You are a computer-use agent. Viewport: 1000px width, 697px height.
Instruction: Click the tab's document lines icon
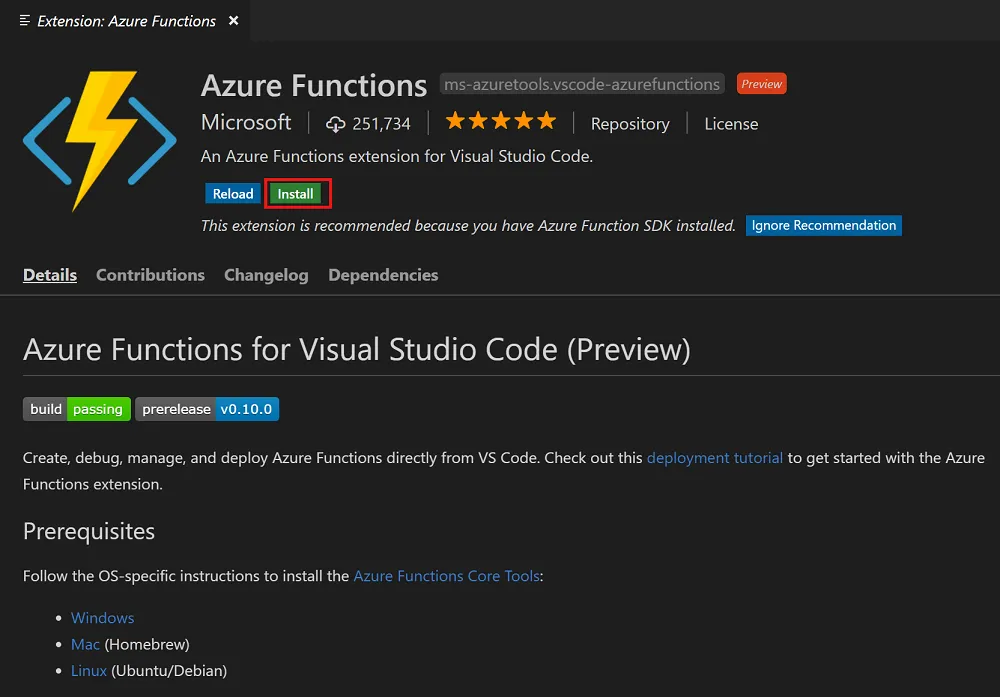click(25, 21)
